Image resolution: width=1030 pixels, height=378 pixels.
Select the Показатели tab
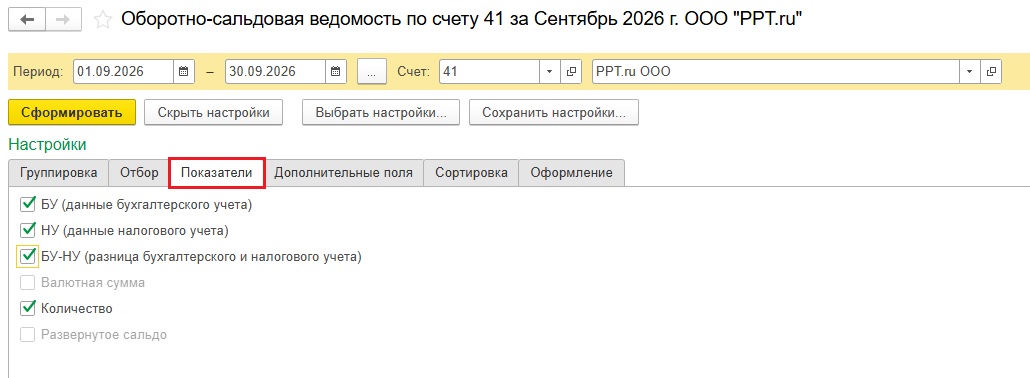point(217,173)
